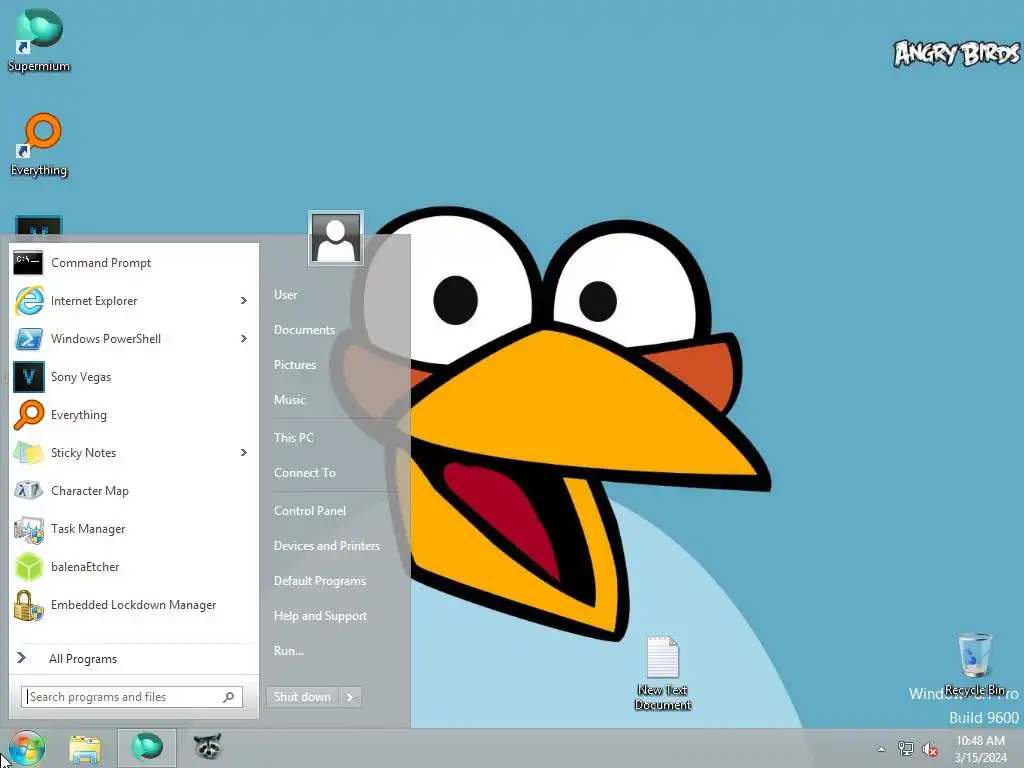Click the balenaEtcher cube icon
The width and height of the screenshot is (1024, 768).
click(29, 567)
